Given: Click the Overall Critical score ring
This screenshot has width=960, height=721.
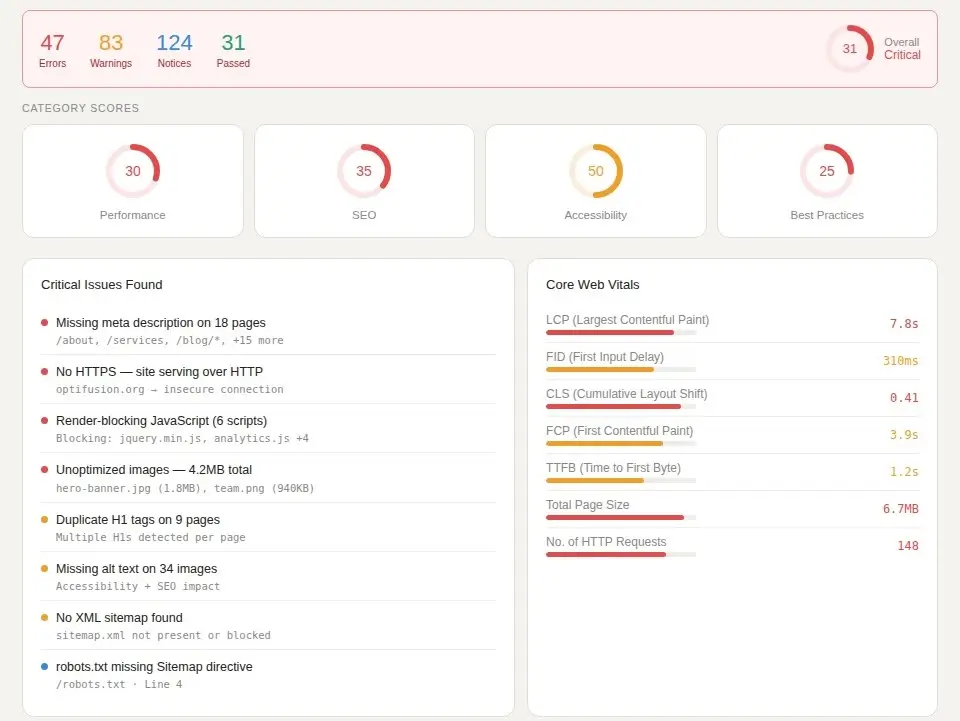Looking at the screenshot, I should [849, 49].
